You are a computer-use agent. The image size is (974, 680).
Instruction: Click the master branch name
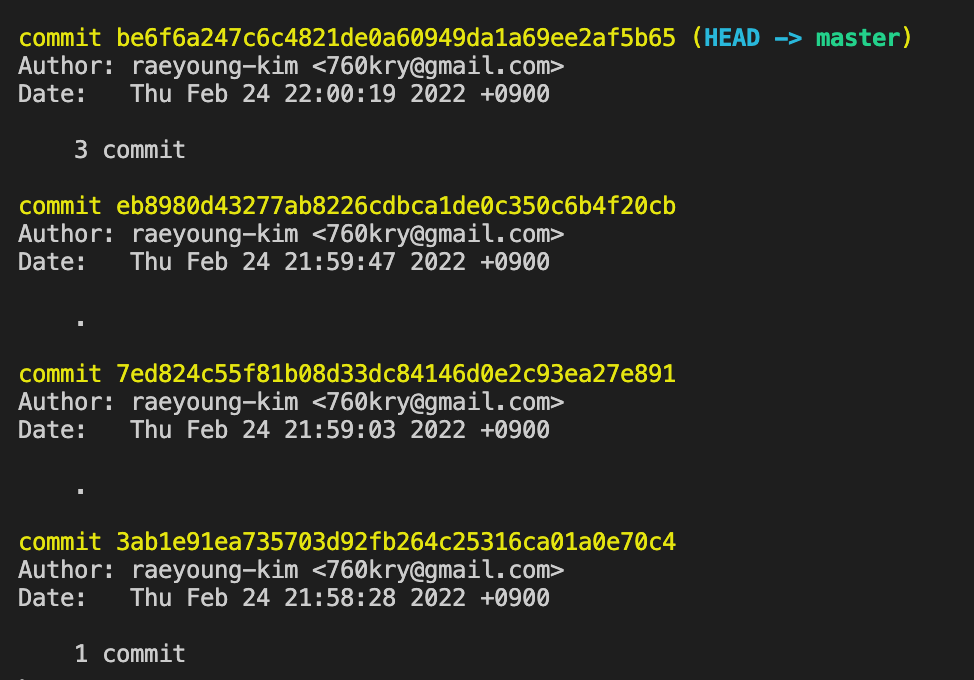(857, 38)
